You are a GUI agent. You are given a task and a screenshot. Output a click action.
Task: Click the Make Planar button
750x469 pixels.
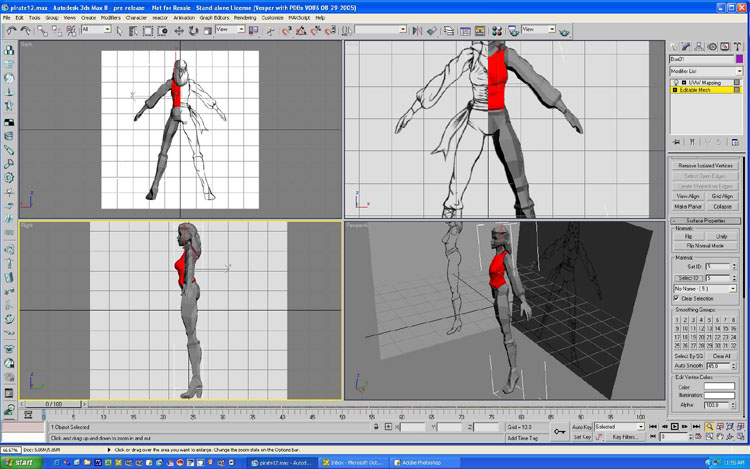coord(688,206)
